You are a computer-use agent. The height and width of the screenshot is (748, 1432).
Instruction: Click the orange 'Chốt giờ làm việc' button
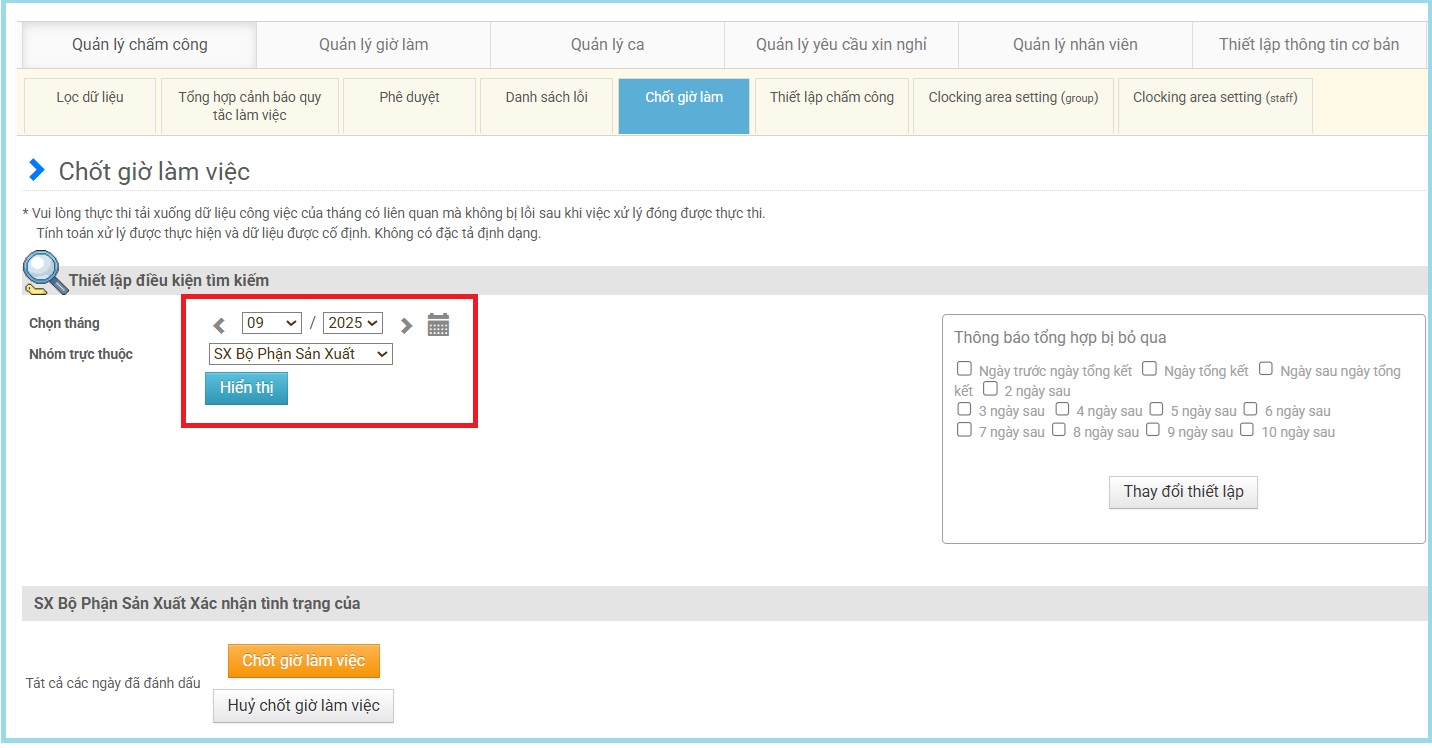304,661
